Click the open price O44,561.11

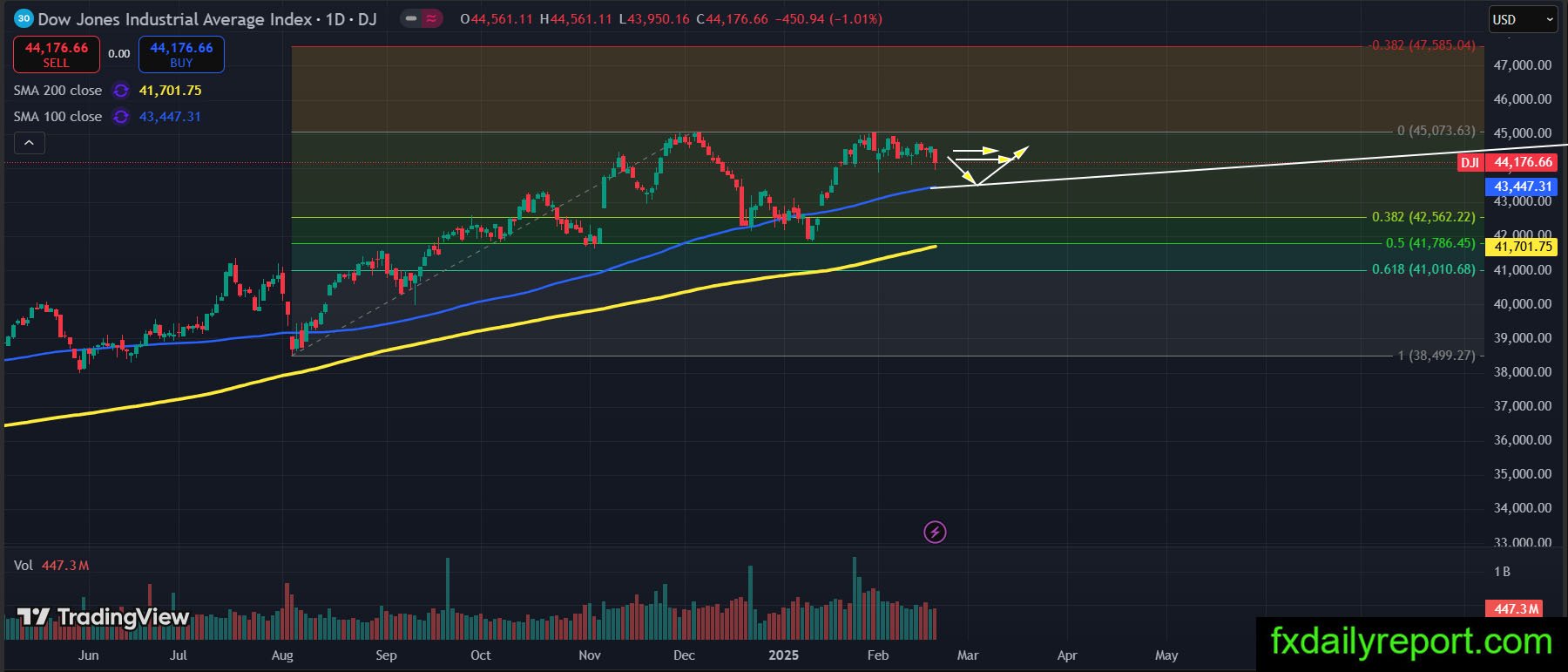tap(497, 19)
